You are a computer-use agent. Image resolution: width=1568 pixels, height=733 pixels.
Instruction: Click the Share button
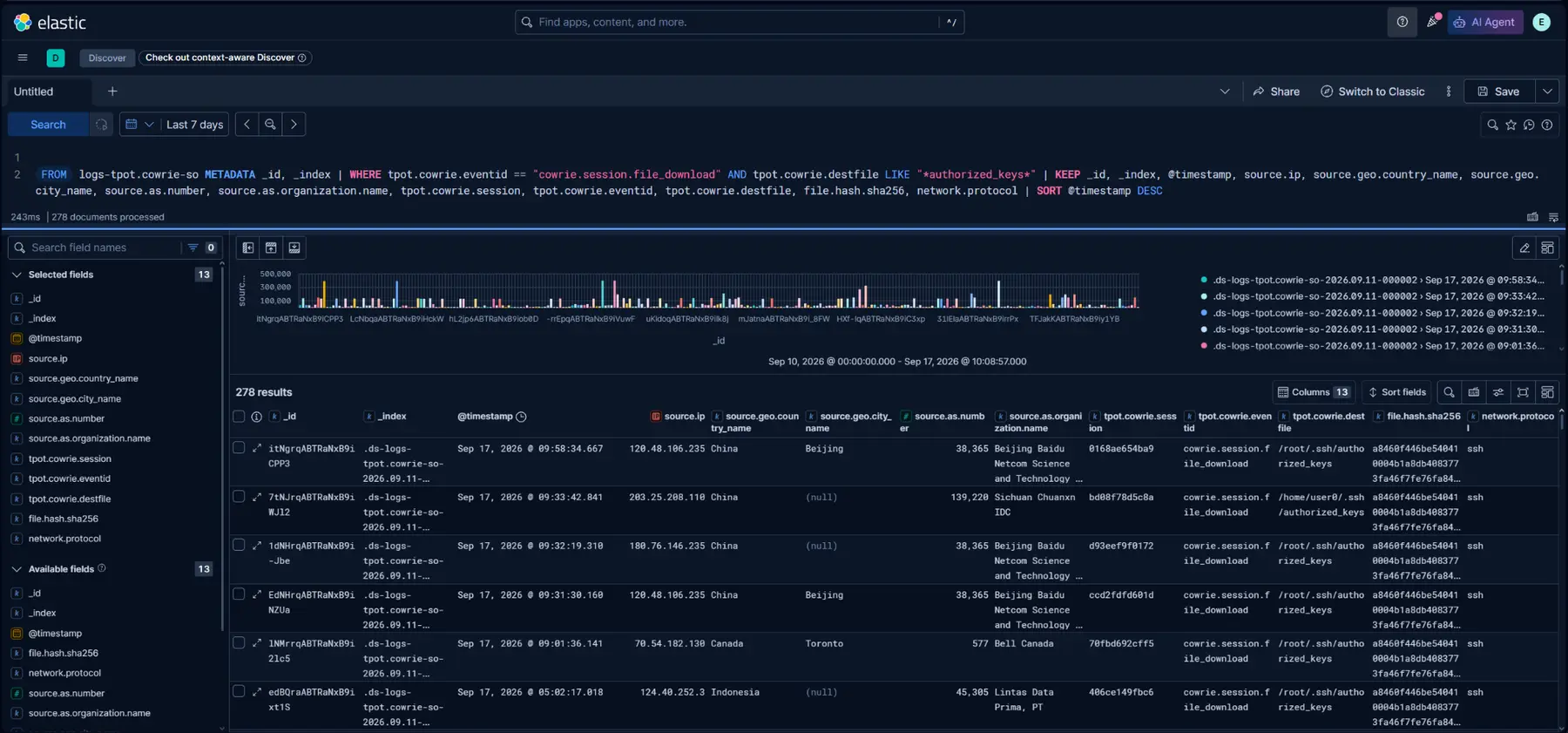pyautogui.click(x=1276, y=92)
